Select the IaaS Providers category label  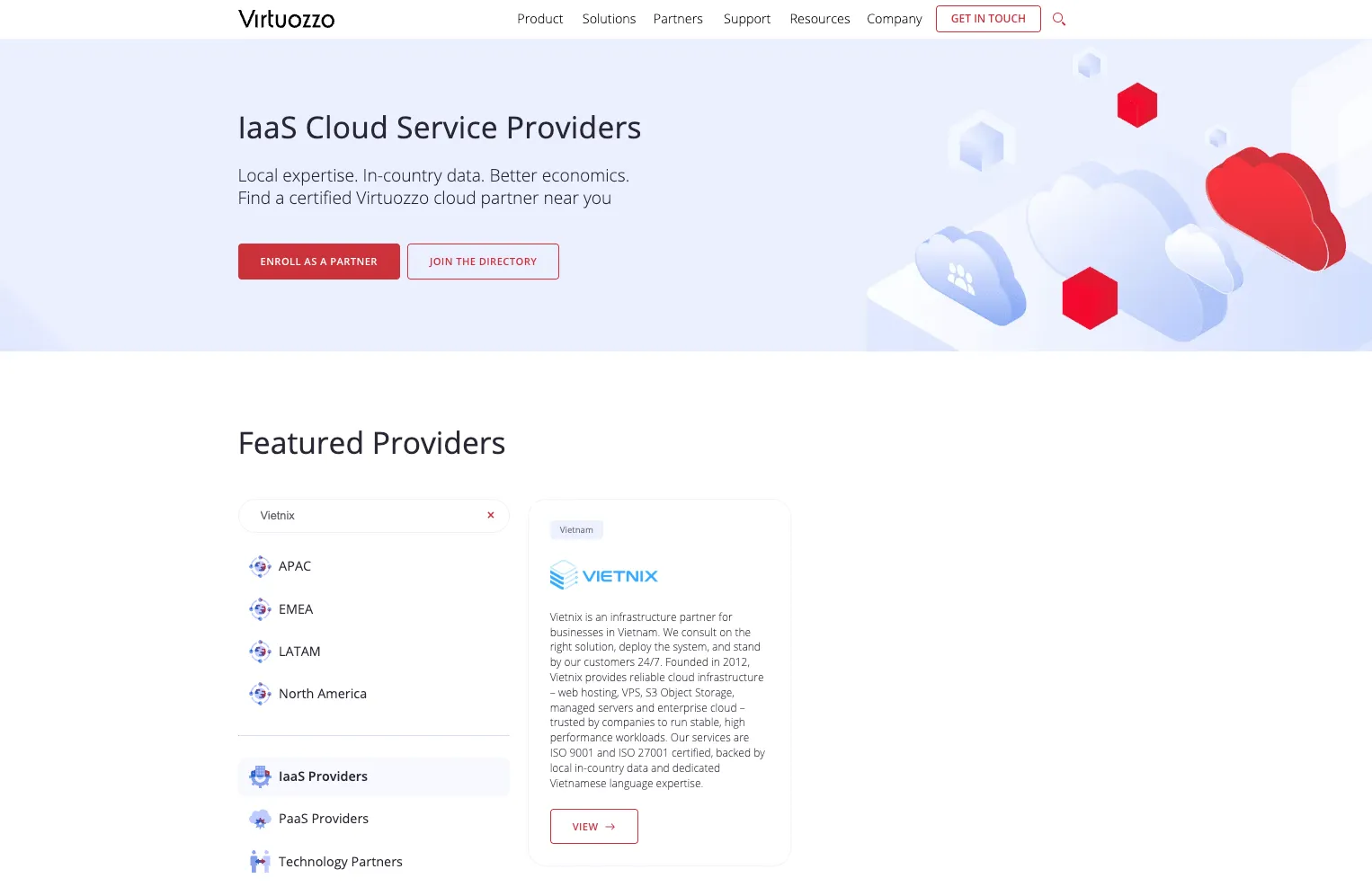pos(323,776)
